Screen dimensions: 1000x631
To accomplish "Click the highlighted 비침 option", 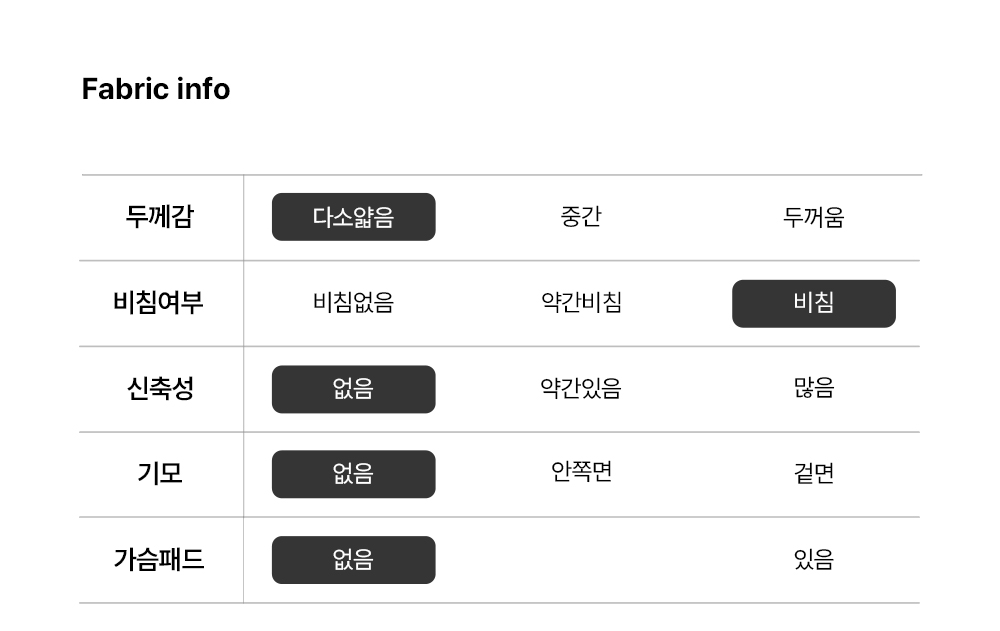I will (x=814, y=304).
